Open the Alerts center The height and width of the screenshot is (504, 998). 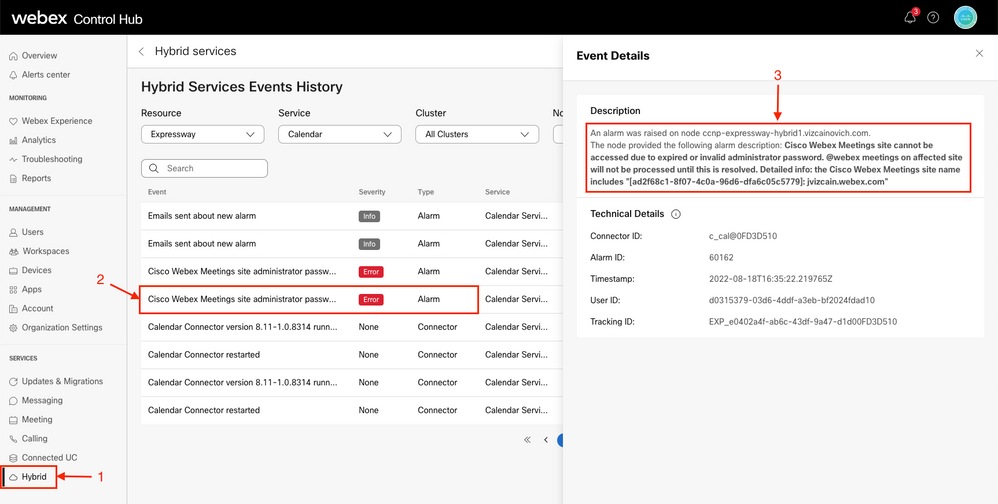tap(46, 75)
